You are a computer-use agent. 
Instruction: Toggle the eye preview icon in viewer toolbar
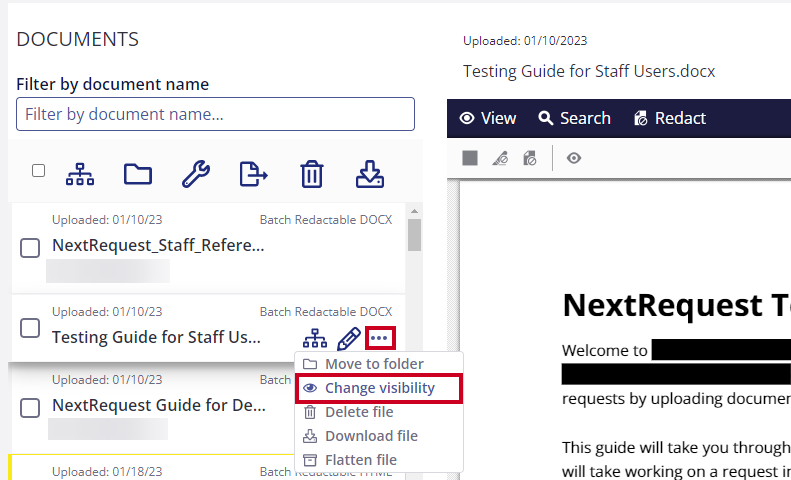[574, 158]
